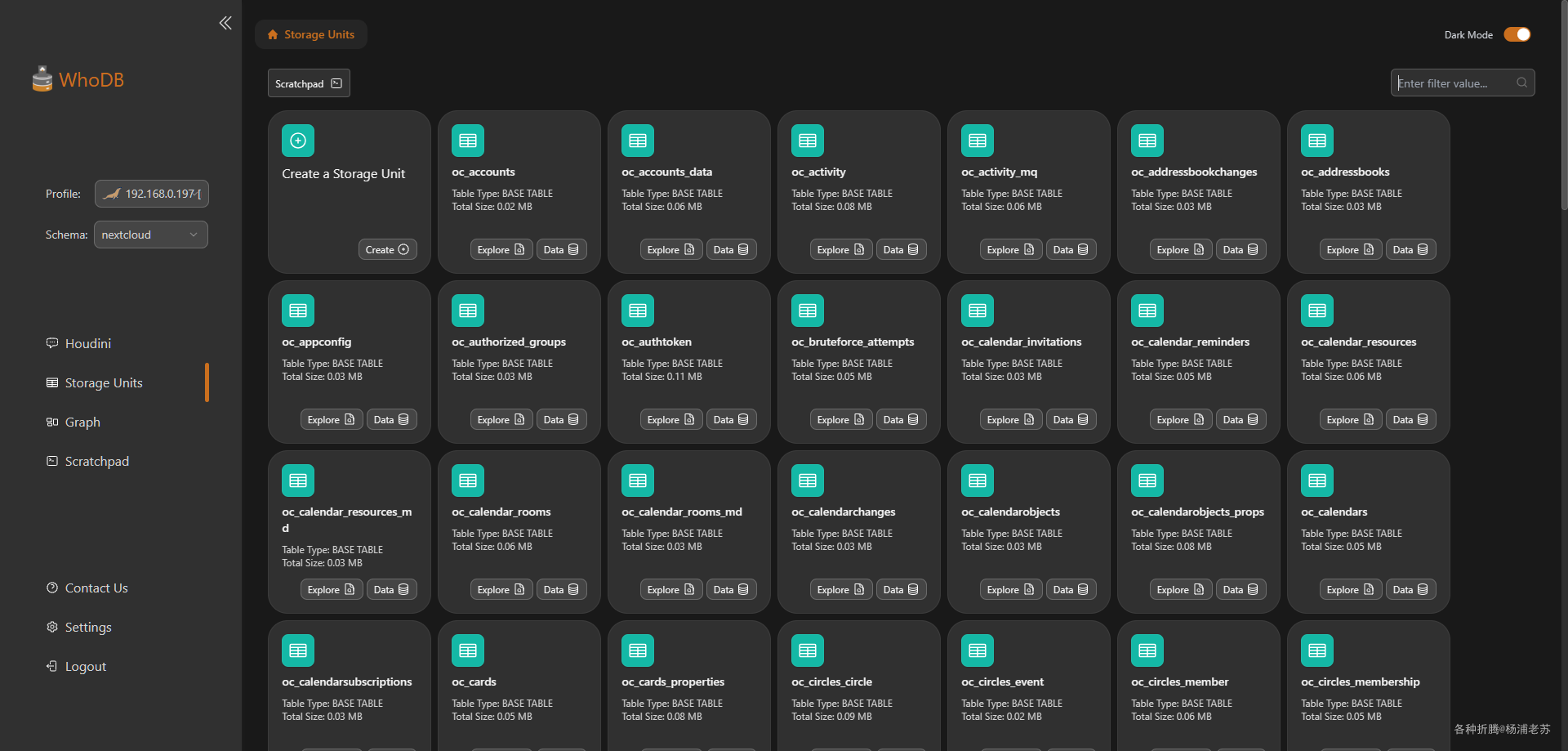Click the oc_calendar_invitations table icon

click(x=978, y=311)
